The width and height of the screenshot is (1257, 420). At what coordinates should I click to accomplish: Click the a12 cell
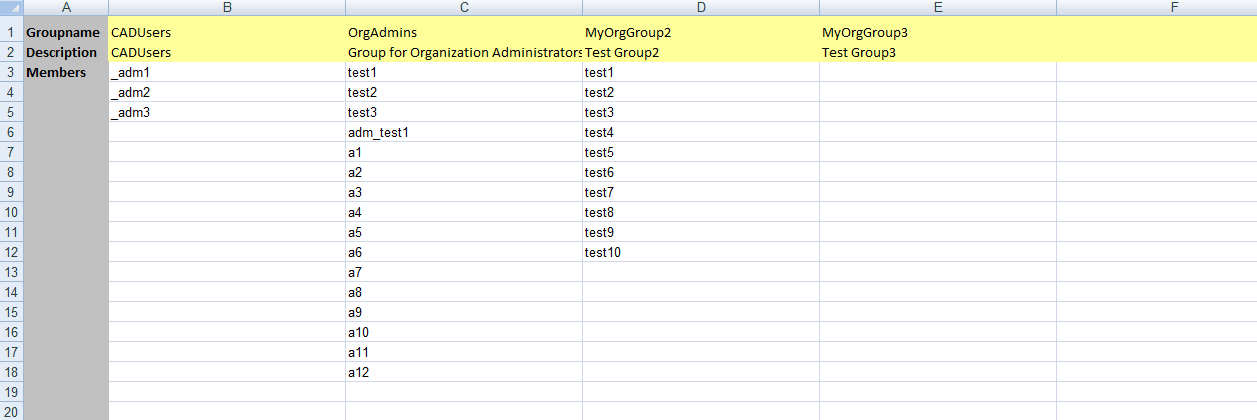pos(464,372)
